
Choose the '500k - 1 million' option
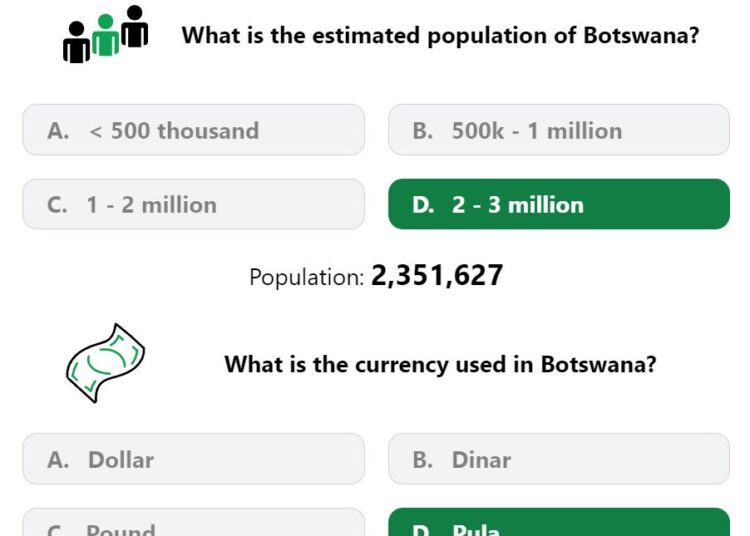pos(559,130)
